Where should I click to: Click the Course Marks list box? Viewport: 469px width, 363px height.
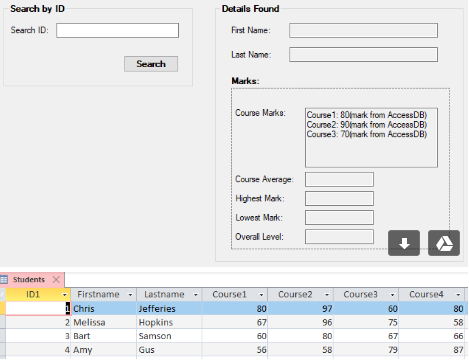tap(371, 138)
